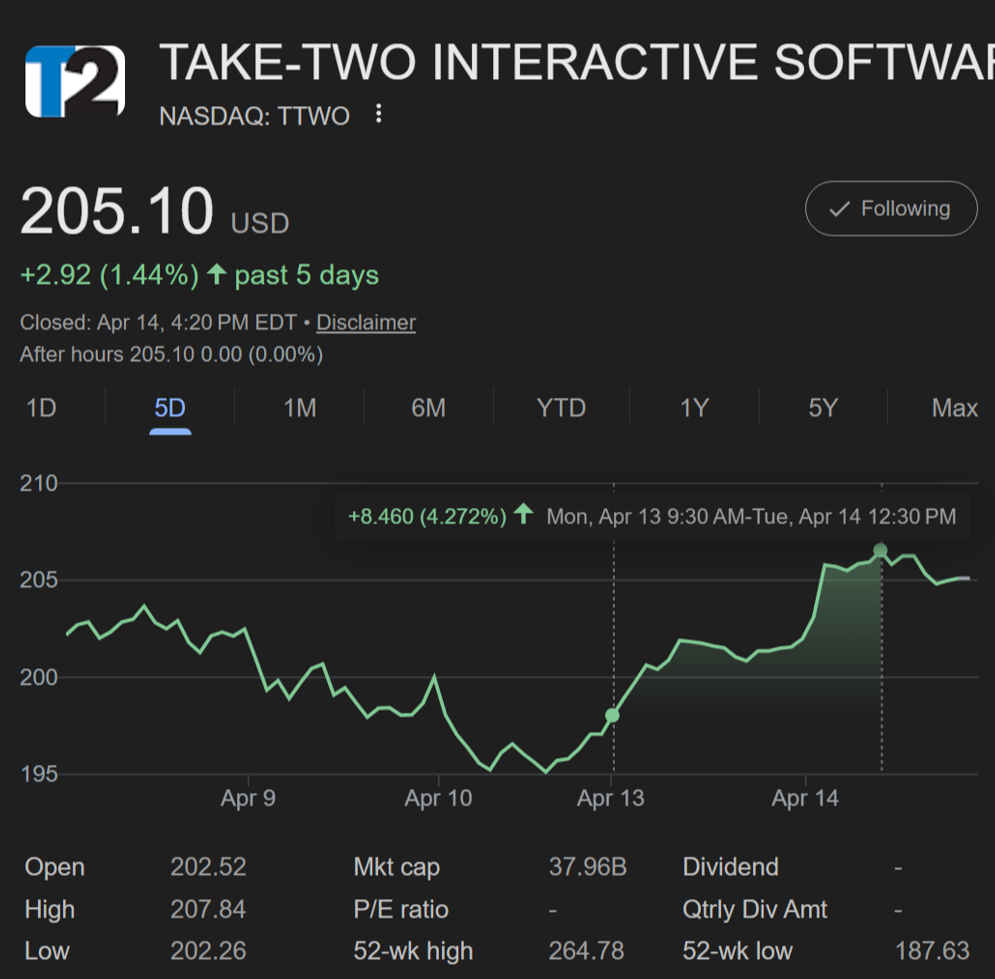The width and height of the screenshot is (995, 979).
Task: Click the After hours 205.10 line
Action: coord(171,354)
